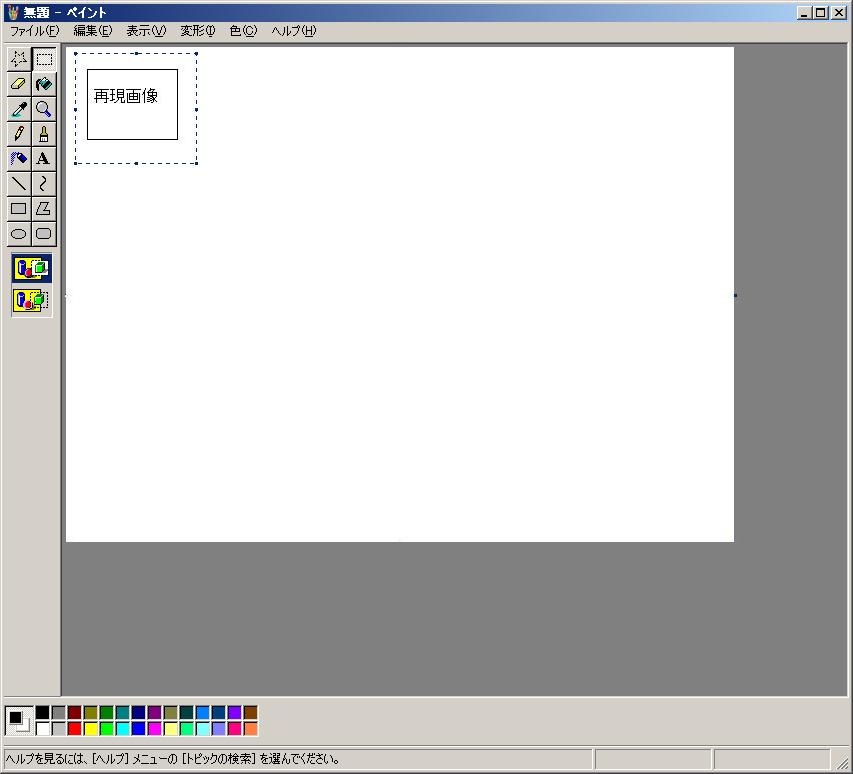This screenshot has height=774, width=853.
Task: Choose the Rectangle shape tool
Action: [19, 209]
